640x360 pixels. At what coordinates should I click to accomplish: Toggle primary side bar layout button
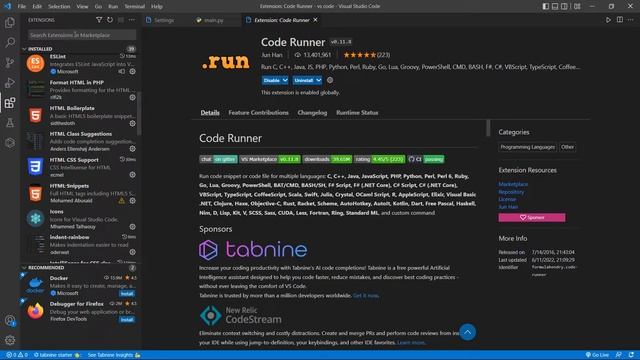point(546,6)
